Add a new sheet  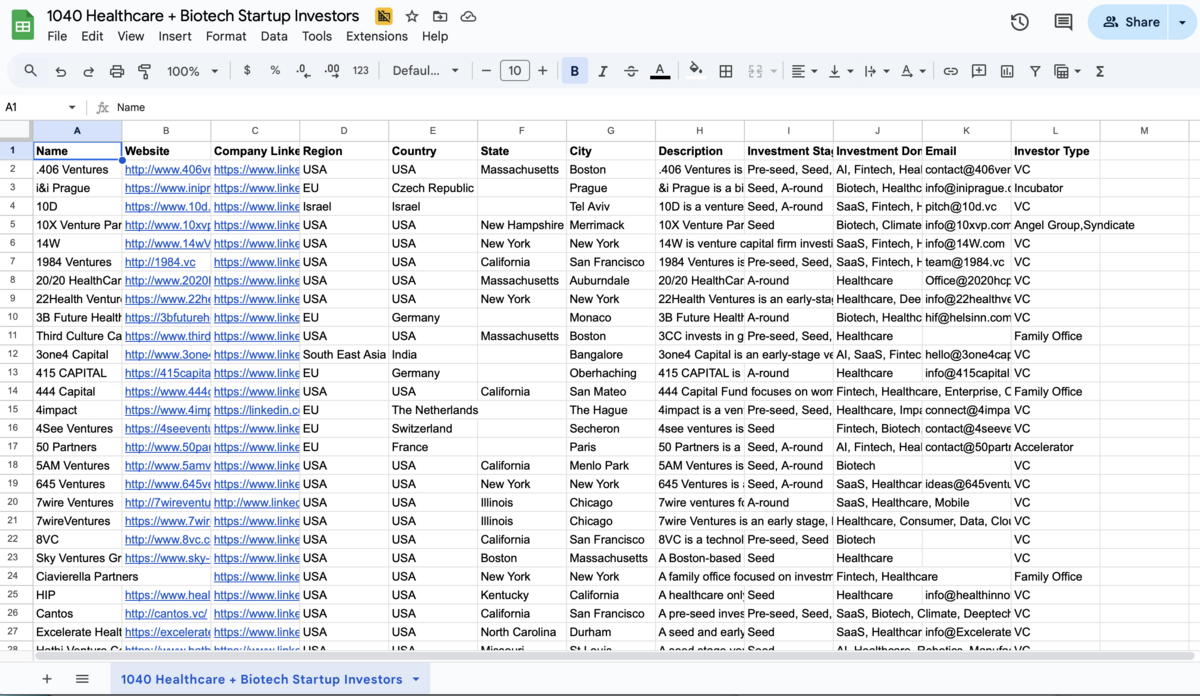pos(46,678)
